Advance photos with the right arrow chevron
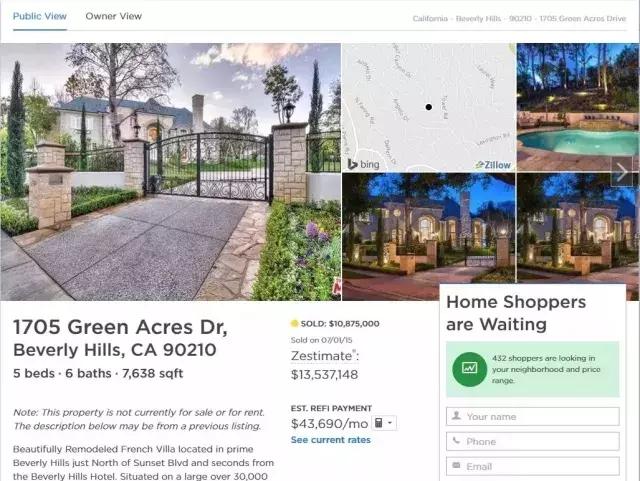640x481 pixels. tap(621, 172)
